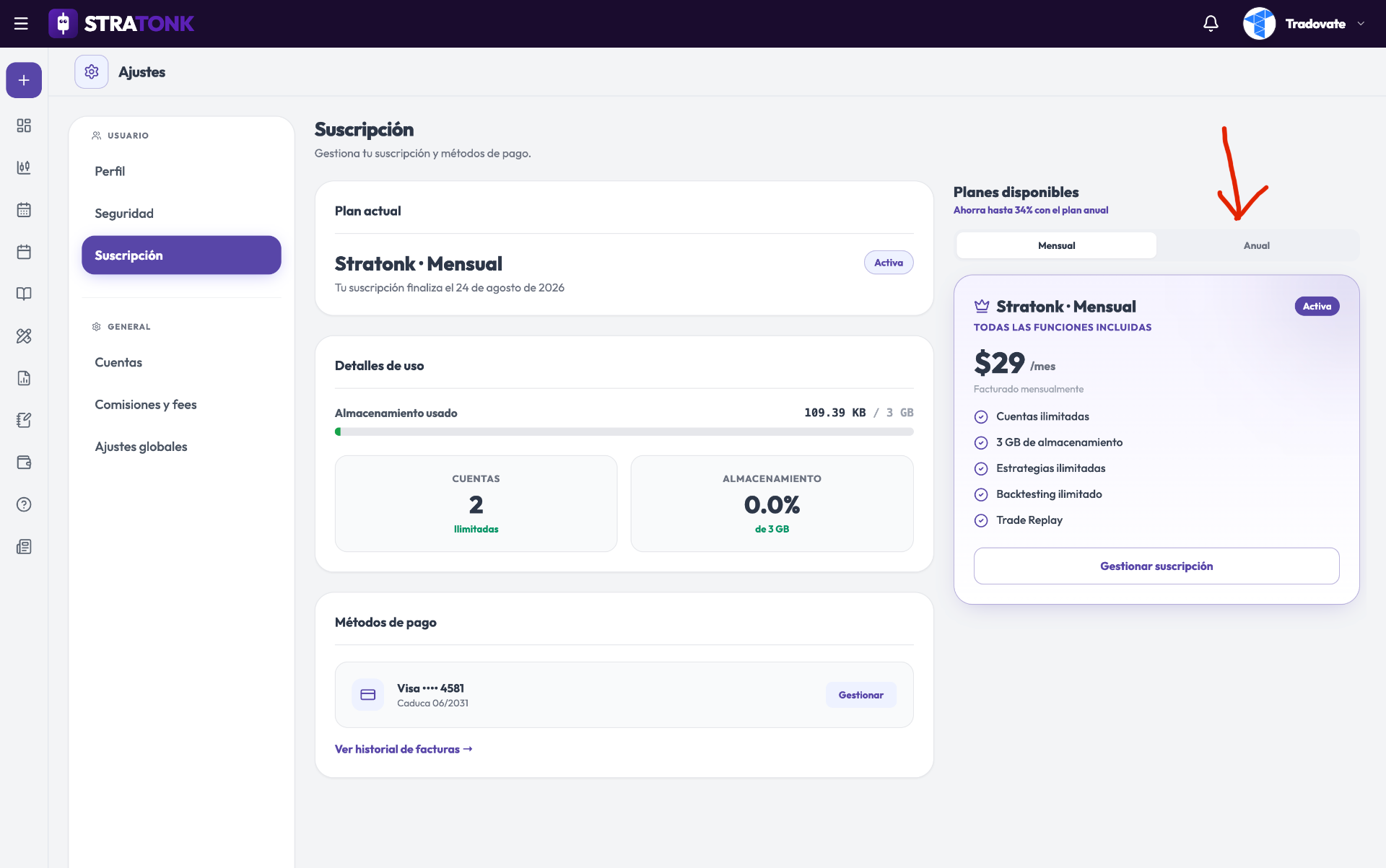Select the Suscripción settings section
The height and width of the screenshot is (868, 1386).
[x=181, y=255]
